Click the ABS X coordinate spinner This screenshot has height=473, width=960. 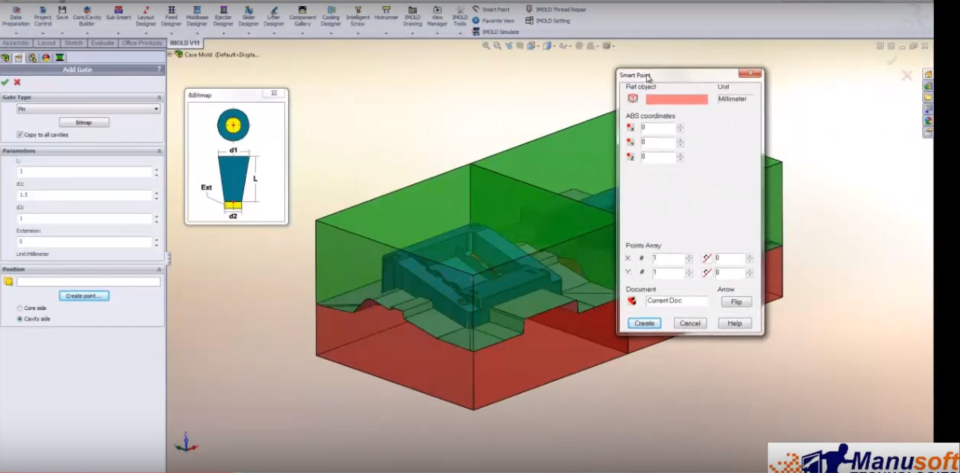680,128
